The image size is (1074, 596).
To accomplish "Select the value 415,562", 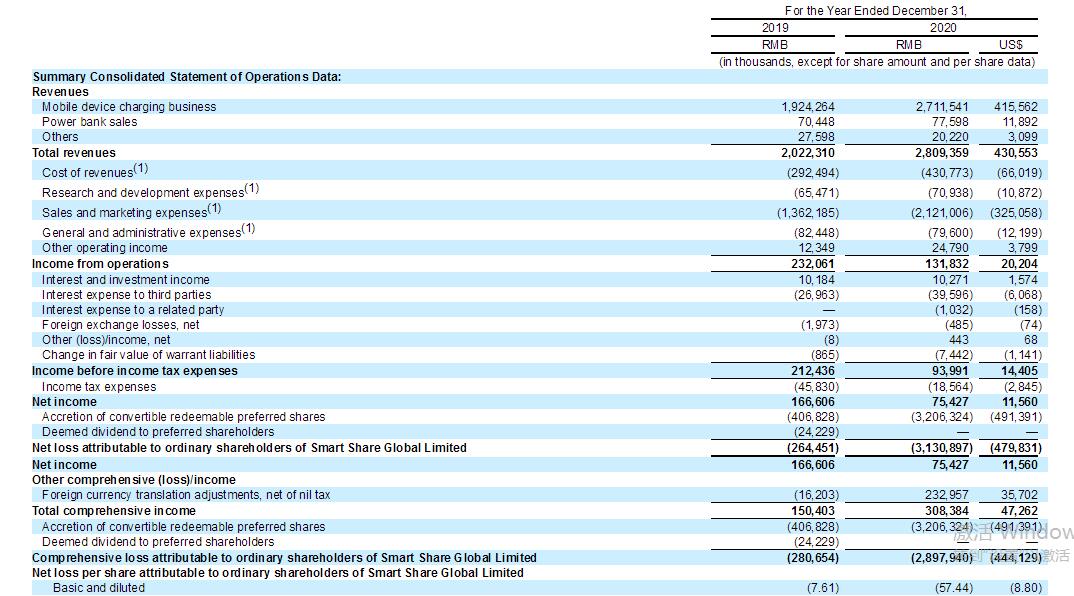I will click(x=1016, y=107).
